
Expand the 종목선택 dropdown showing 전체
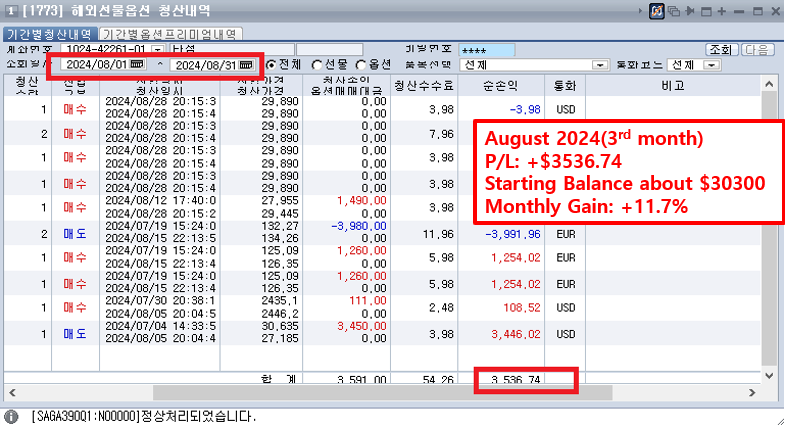click(x=600, y=65)
